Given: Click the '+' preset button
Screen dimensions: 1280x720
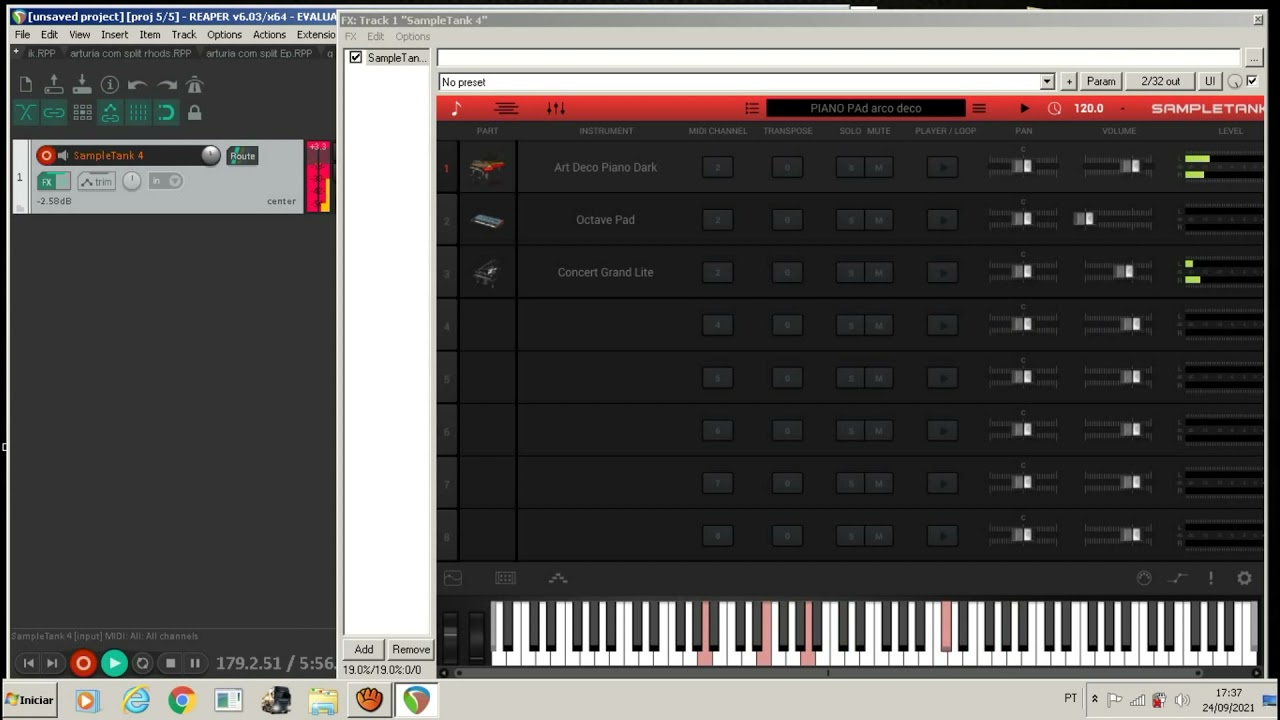Looking at the screenshot, I should pyautogui.click(x=1069, y=82).
